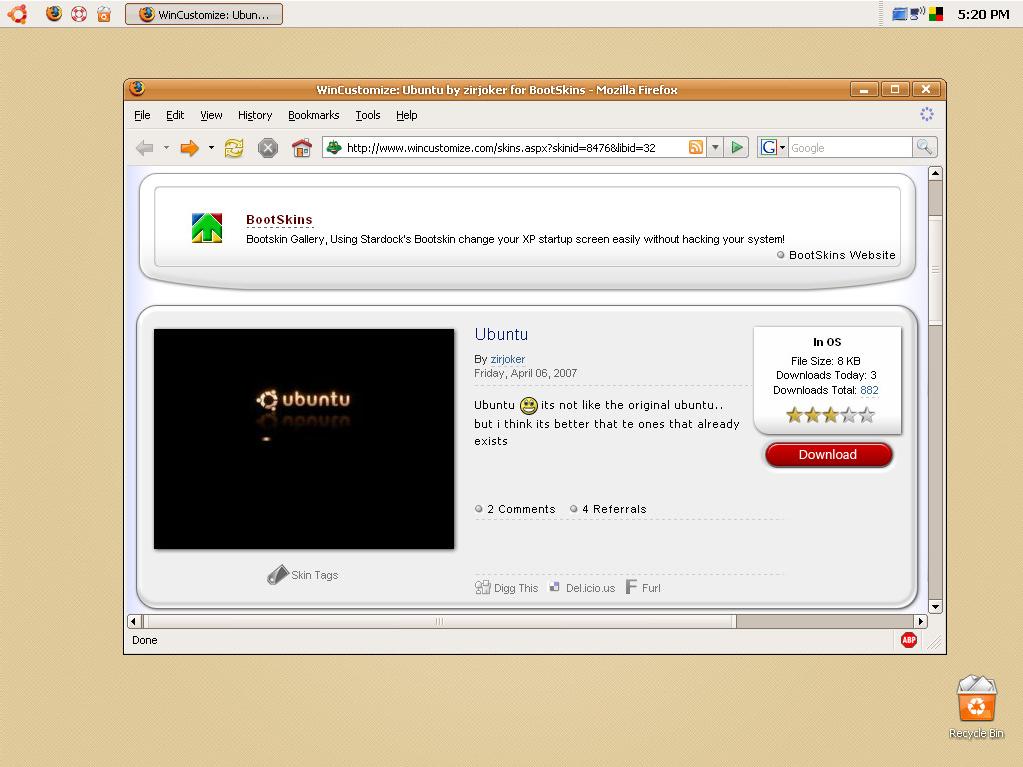The image size is (1023, 767).
Task: Click the site favicon in address bar
Action: pyautogui.click(x=334, y=147)
